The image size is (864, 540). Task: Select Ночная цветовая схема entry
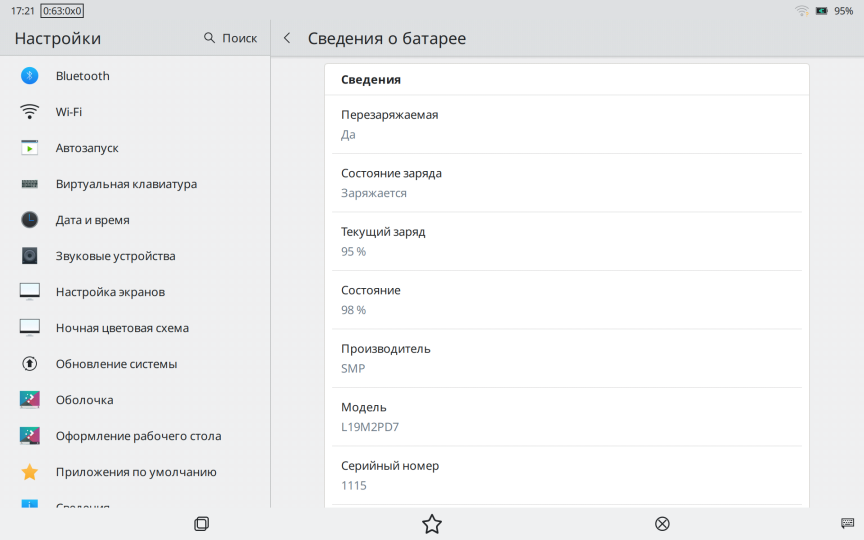(122, 328)
